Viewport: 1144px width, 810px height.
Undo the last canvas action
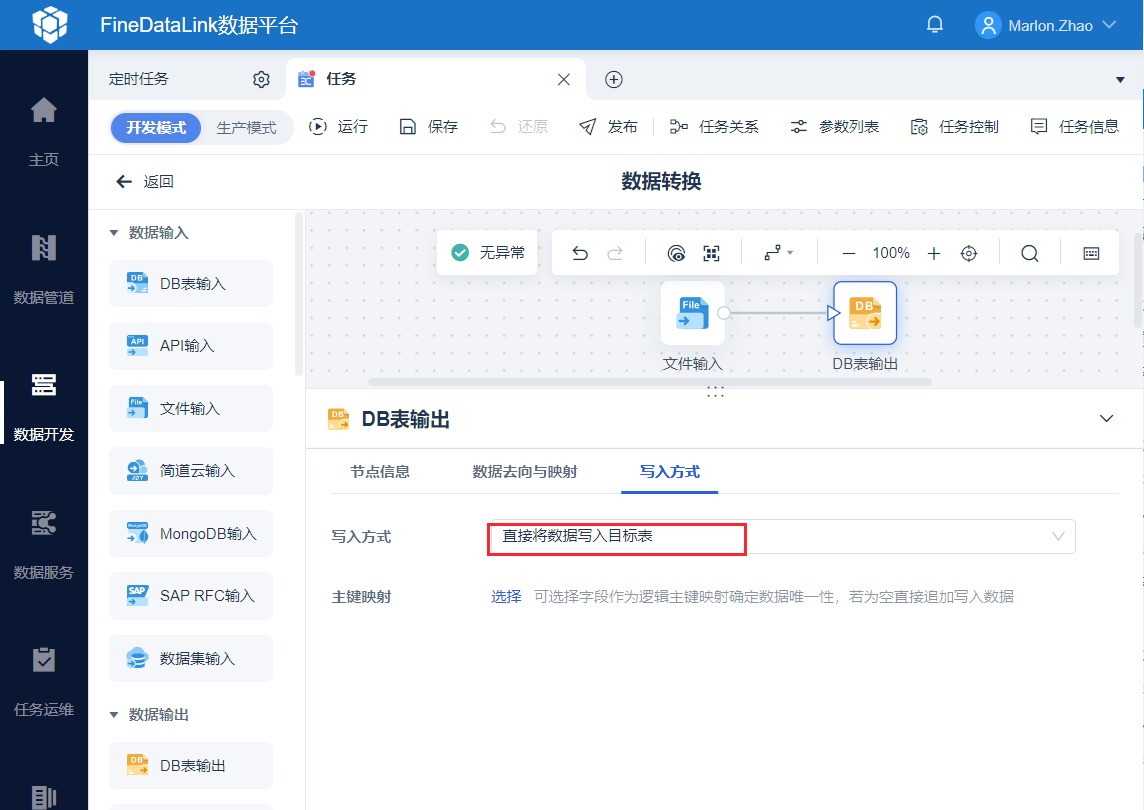(580, 253)
